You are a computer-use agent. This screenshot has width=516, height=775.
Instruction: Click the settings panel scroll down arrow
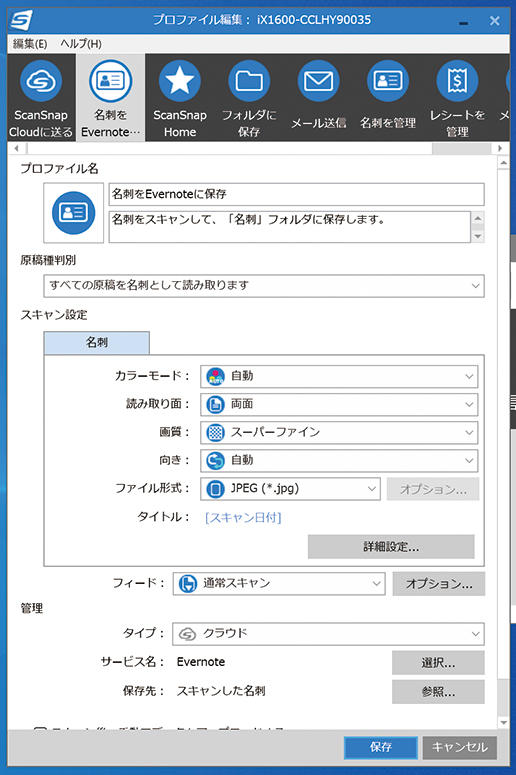pyautogui.click(x=503, y=723)
